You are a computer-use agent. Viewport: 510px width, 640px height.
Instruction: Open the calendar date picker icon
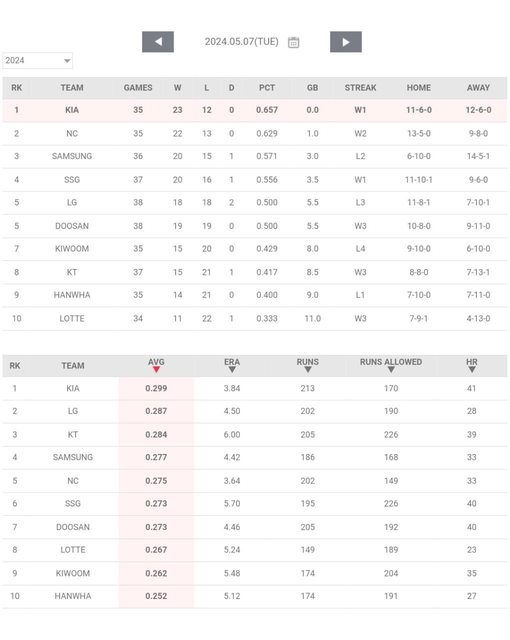[293, 42]
